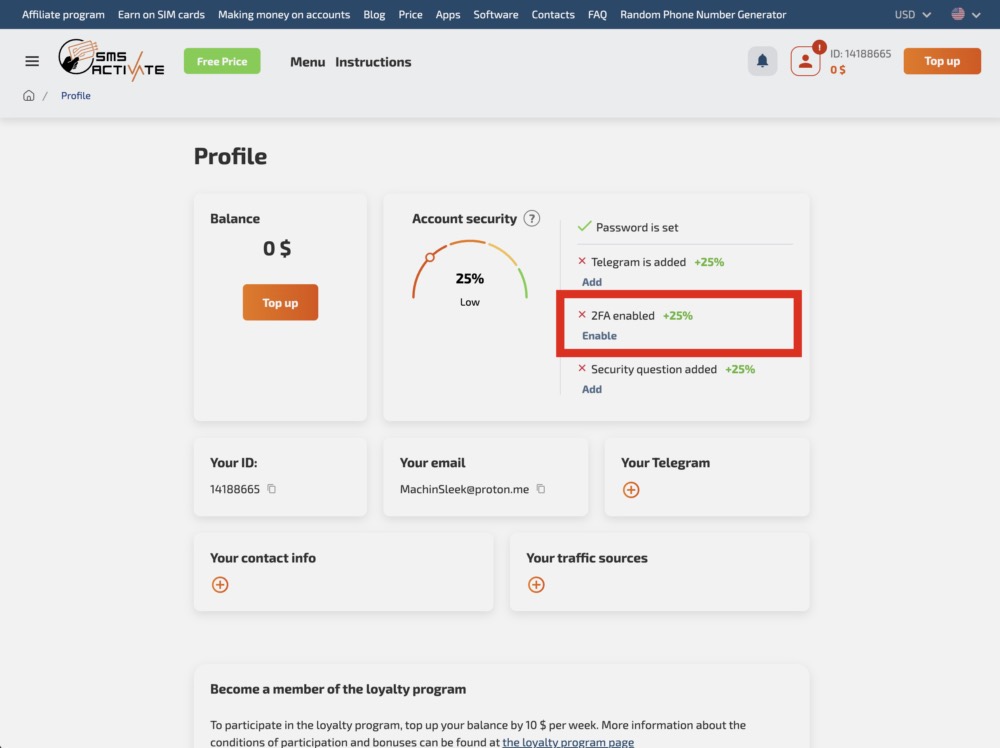Image resolution: width=1000 pixels, height=748 pixels.
Task: Add Telegram with plus icon
Action: (631, 490)
